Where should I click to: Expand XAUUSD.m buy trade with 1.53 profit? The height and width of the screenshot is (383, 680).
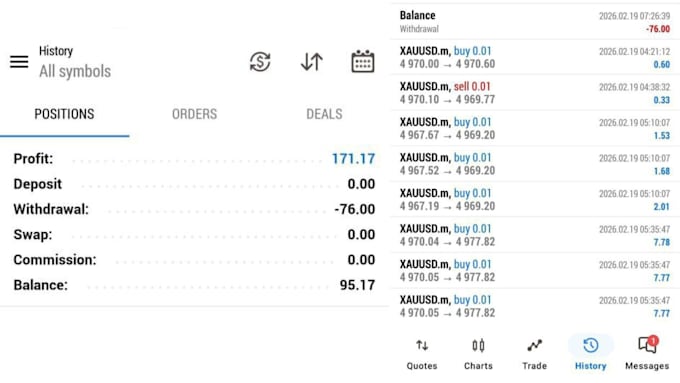(x=535, y=128)
